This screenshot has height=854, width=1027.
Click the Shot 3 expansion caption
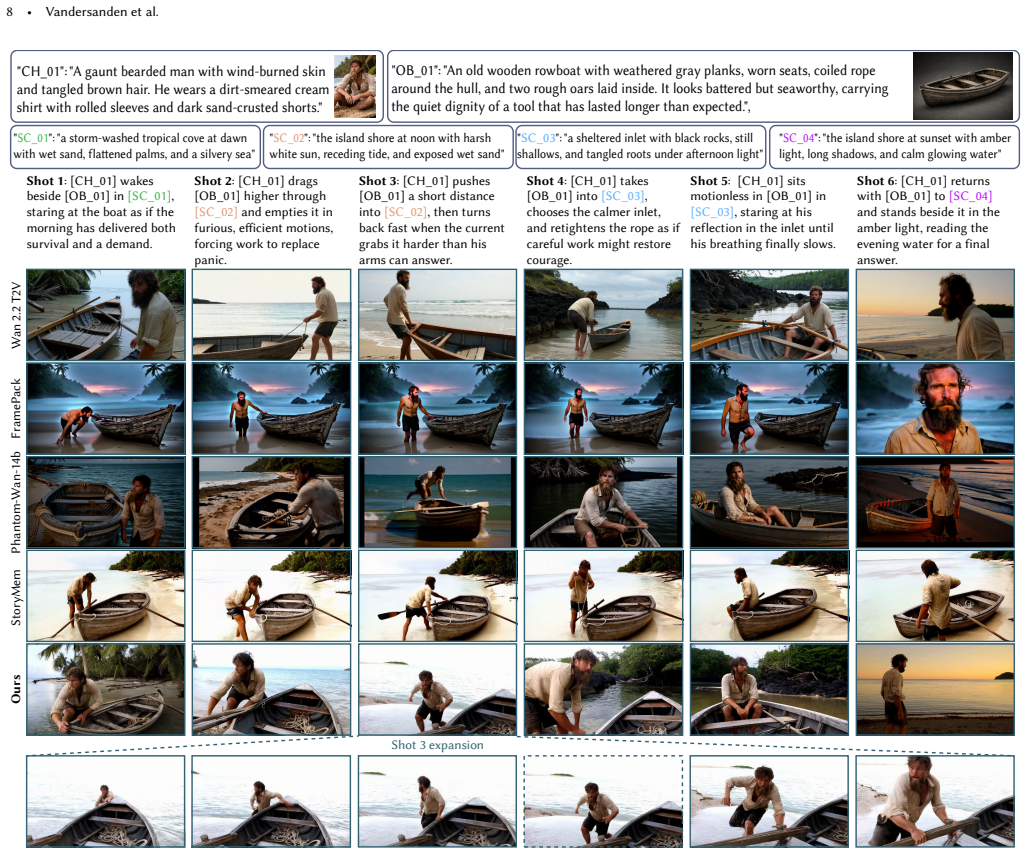point(438,745)
